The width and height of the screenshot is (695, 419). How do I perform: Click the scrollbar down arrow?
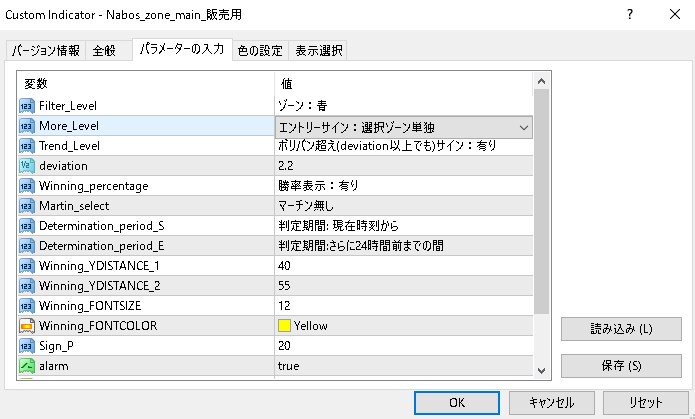point(541,371)
